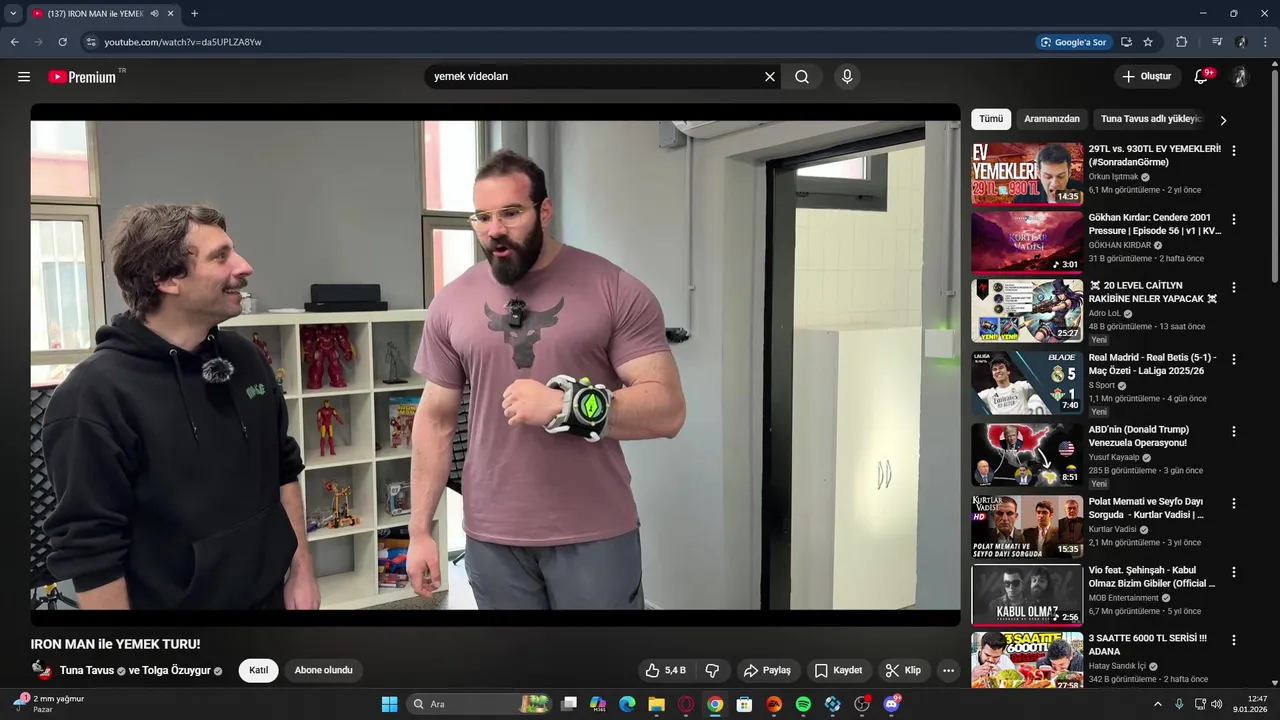The height and width of the screenshot is (720, 1280).
Task: Reload the page in Chrome
Action: (x=62, y=42)
